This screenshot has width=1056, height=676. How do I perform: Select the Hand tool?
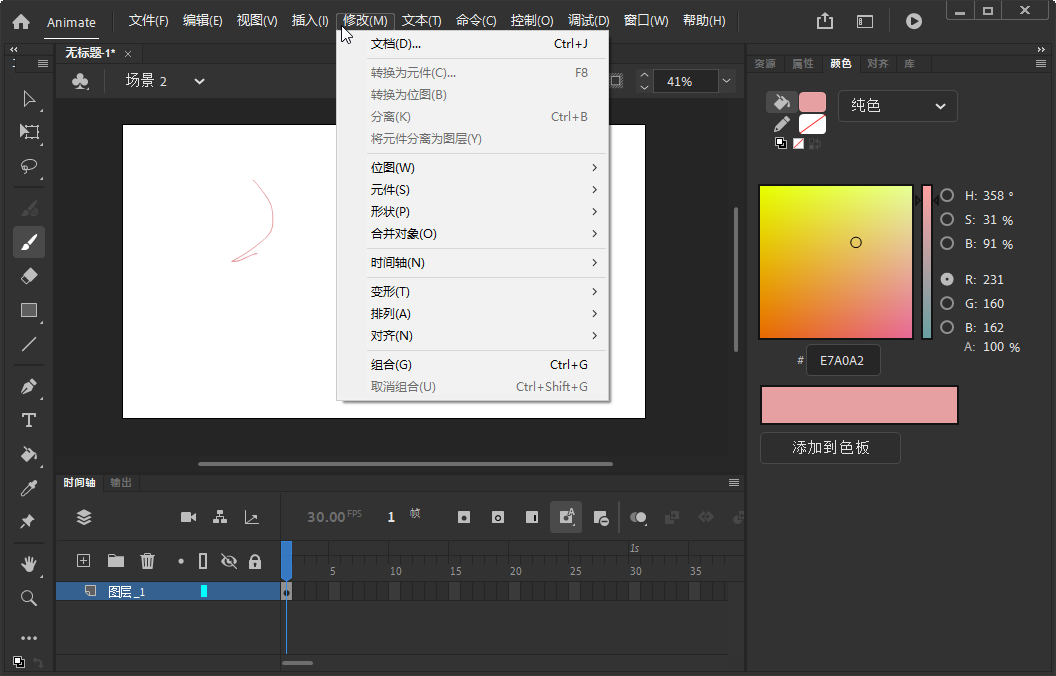coord(28,563)
